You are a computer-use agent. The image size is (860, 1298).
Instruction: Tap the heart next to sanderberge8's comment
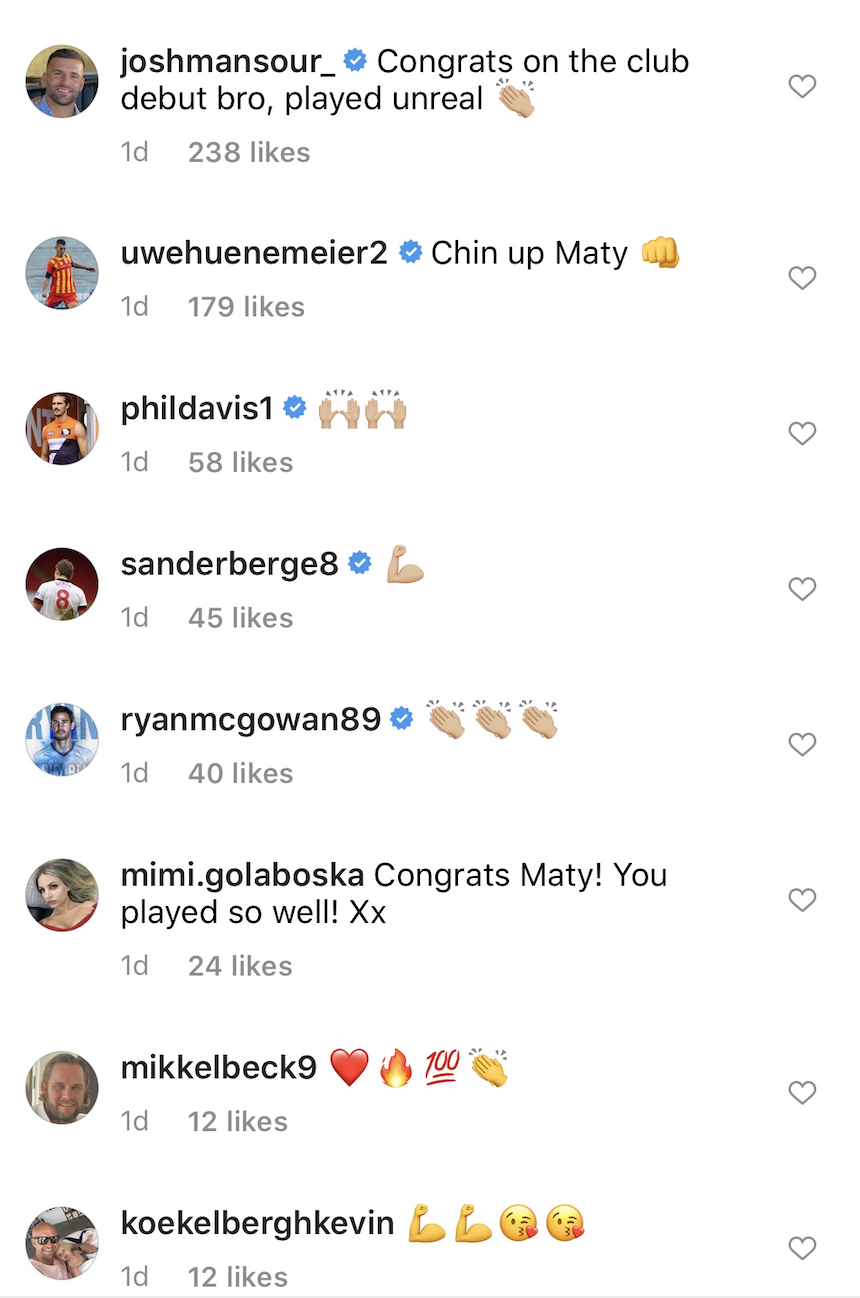coord(802,589)
